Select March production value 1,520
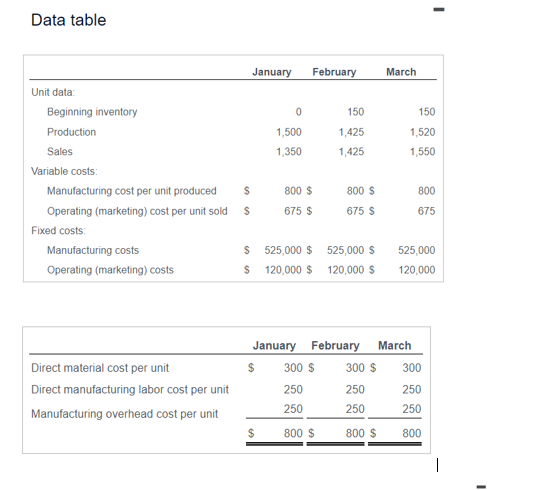This screenshot has width=540, height=490. (423, 132)
